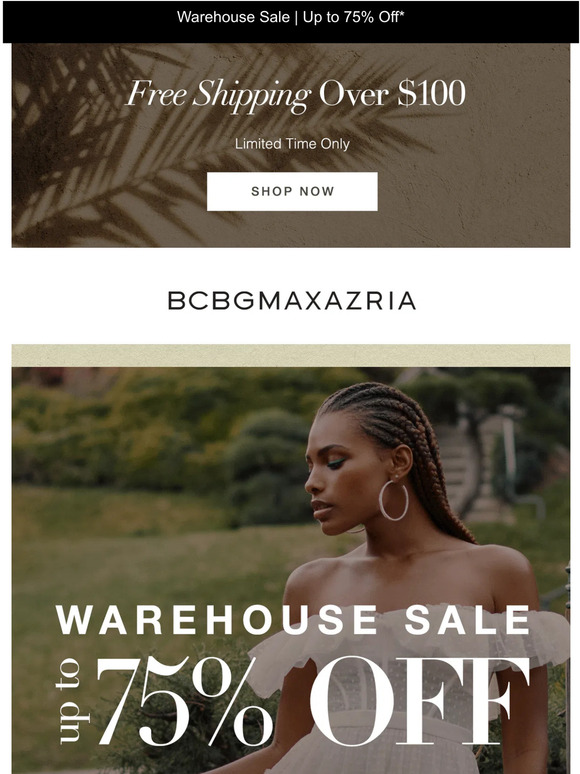The image size is (580, 774).
Task: Click the large 75% text
Action: click(x=185, y=702)
